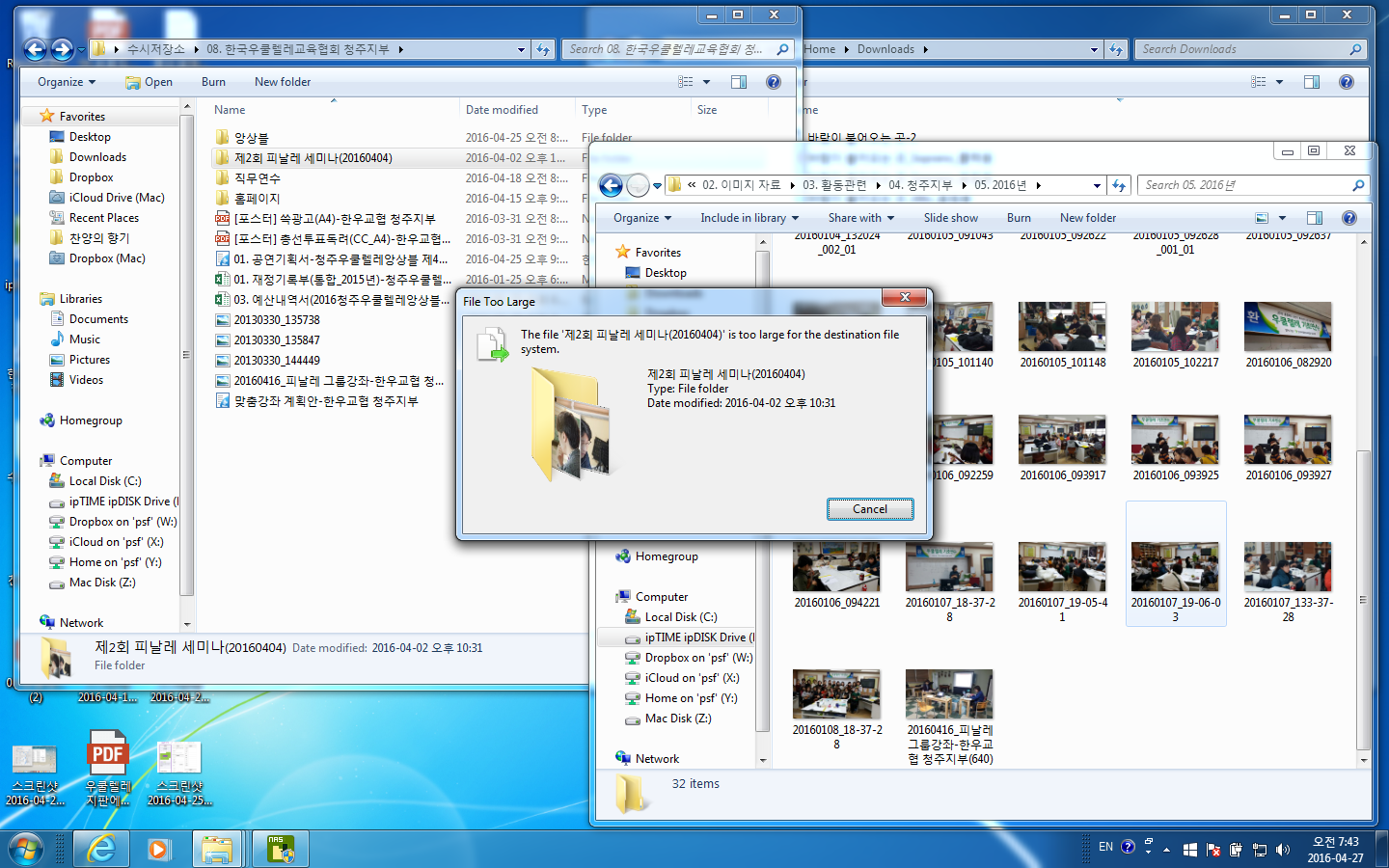
Task: Expand the Include in library dropdown
Action: pos(749,218)
